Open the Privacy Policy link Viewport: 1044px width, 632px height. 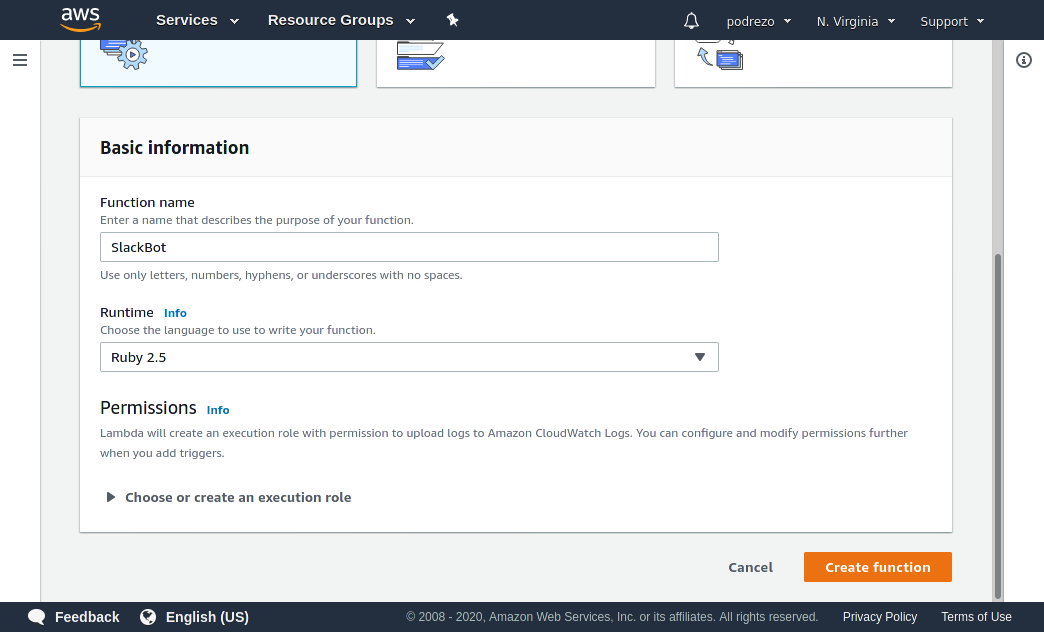coord(879,617)
